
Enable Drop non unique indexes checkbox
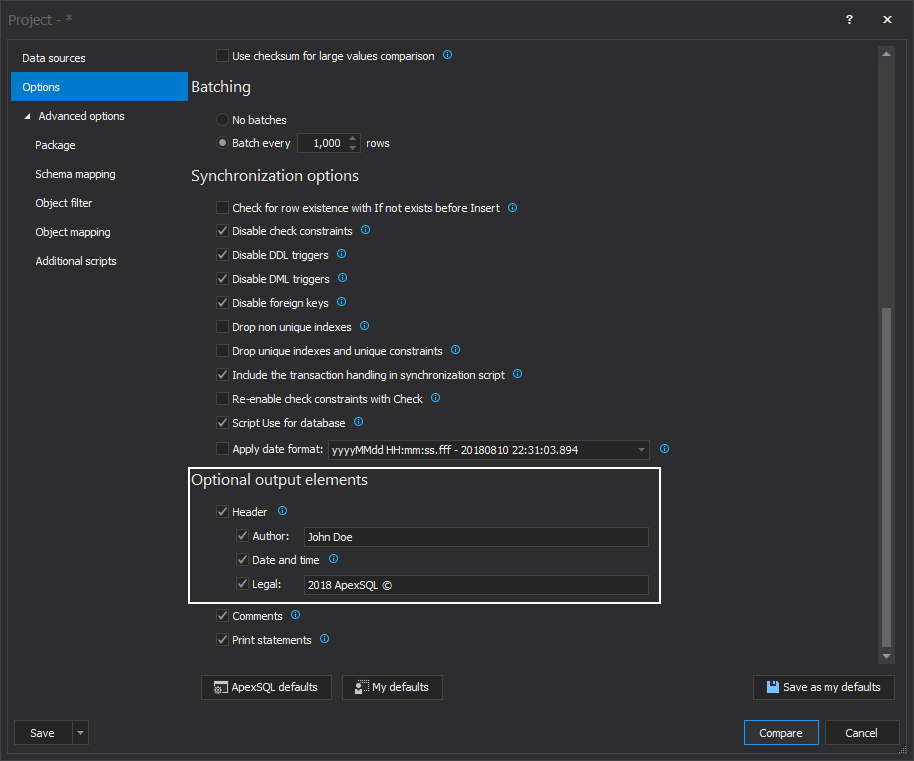(x=223, y=327)
